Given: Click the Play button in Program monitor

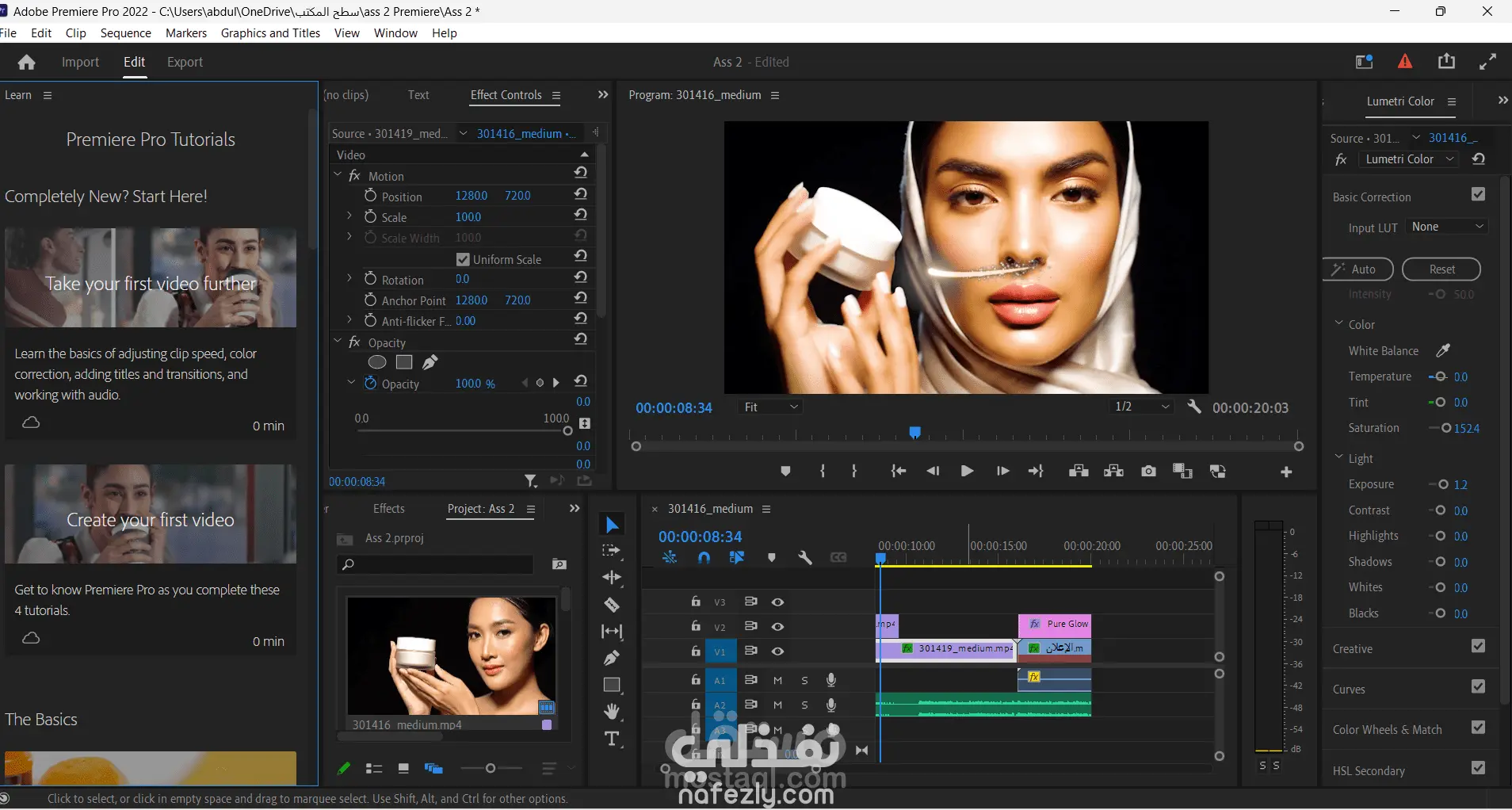Looking at the screenshot, I should [x=967, y=471].
